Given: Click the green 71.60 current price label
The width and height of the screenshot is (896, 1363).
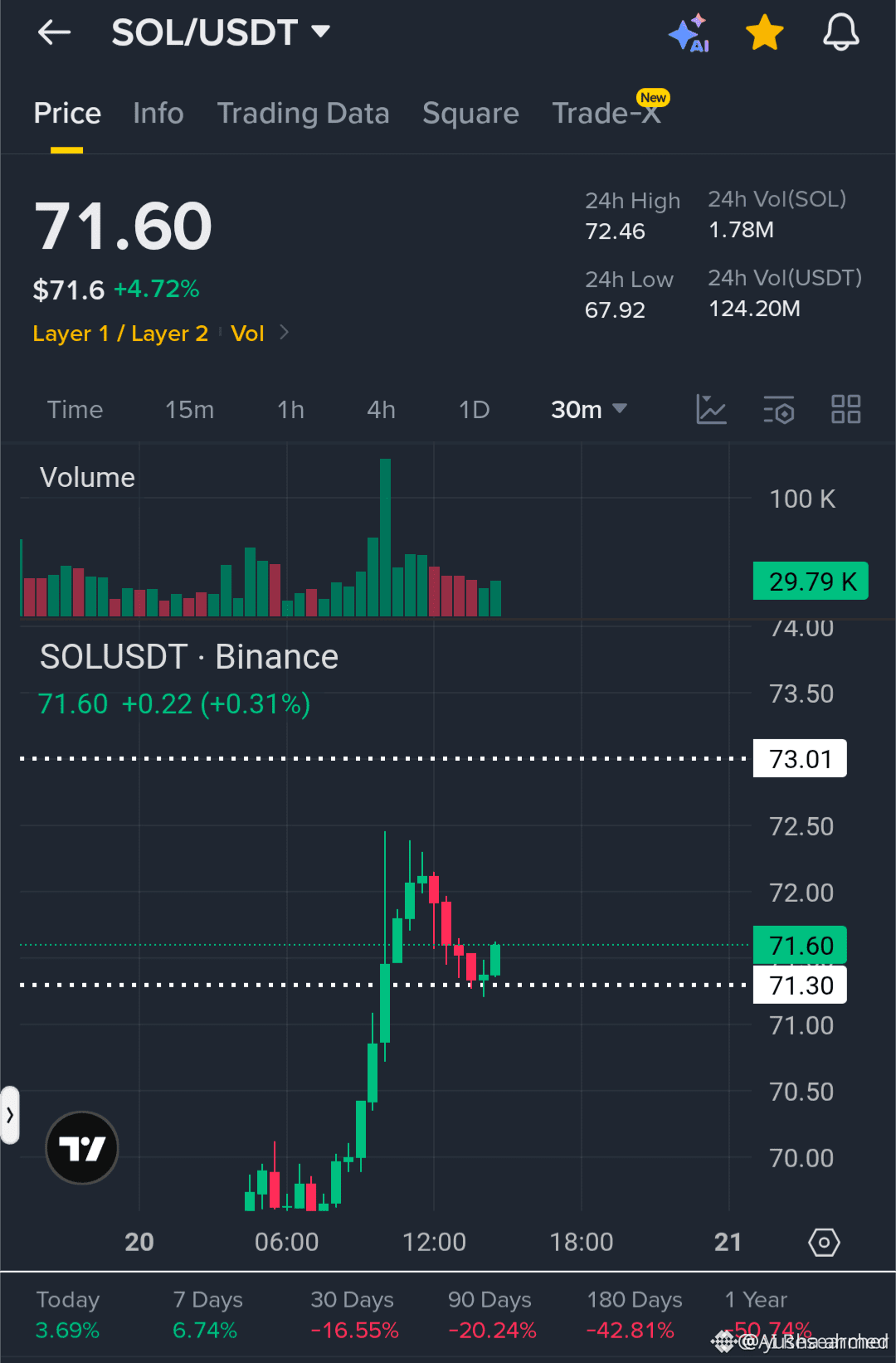Looking at the screenshot, I should point(800,946).
